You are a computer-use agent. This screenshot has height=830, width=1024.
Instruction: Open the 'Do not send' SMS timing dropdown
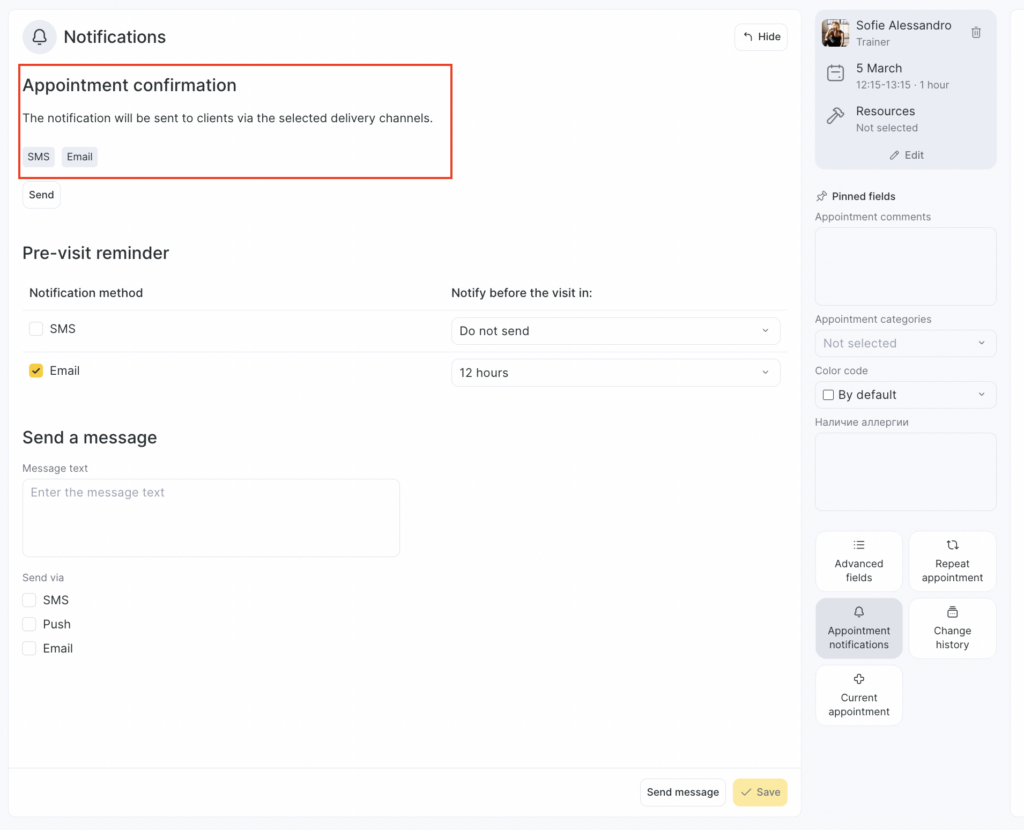pyautogui.click(x=615, y=331)
